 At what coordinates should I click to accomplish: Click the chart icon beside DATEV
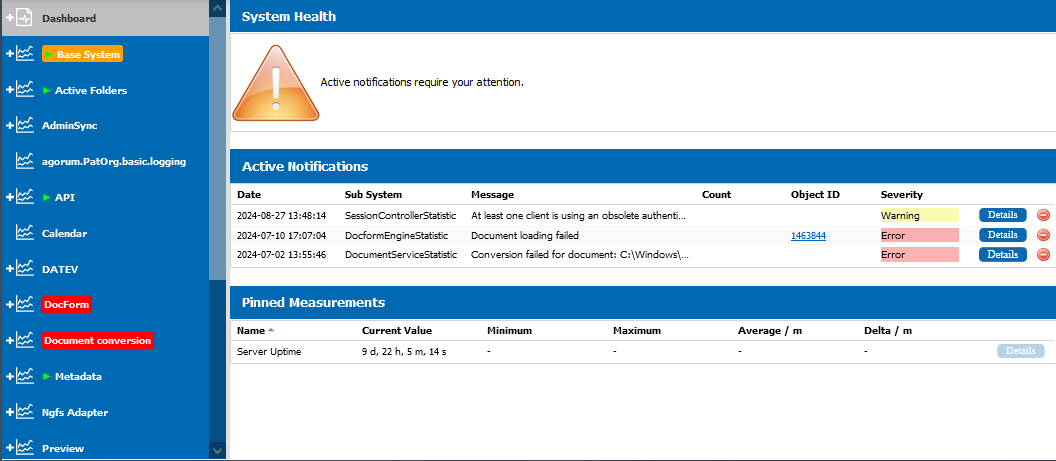(25, 269)
